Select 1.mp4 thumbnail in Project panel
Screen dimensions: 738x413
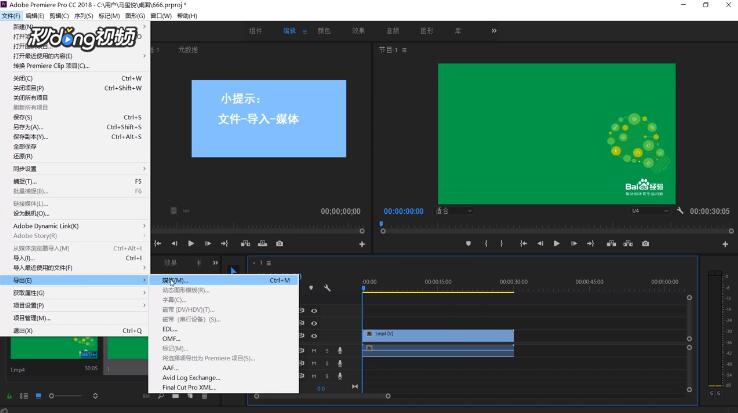(54, 348)
